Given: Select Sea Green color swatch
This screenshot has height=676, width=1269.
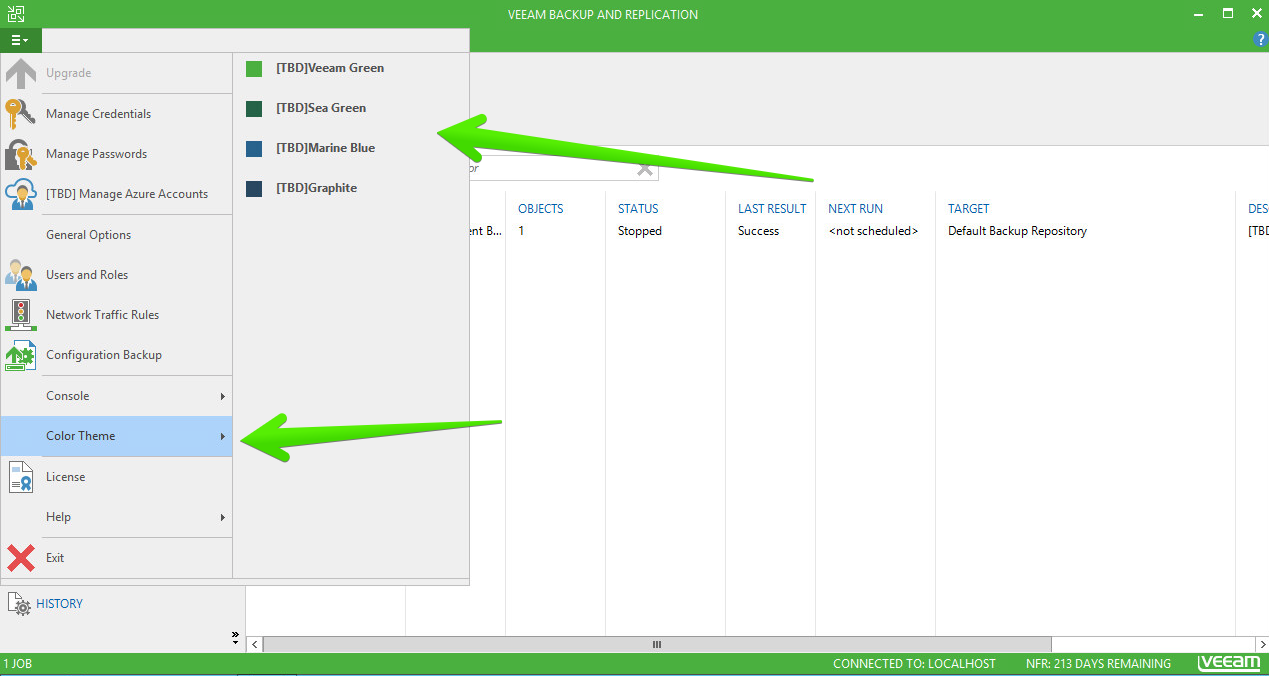Looking at the screenshot, I should (x=254, y=108).
